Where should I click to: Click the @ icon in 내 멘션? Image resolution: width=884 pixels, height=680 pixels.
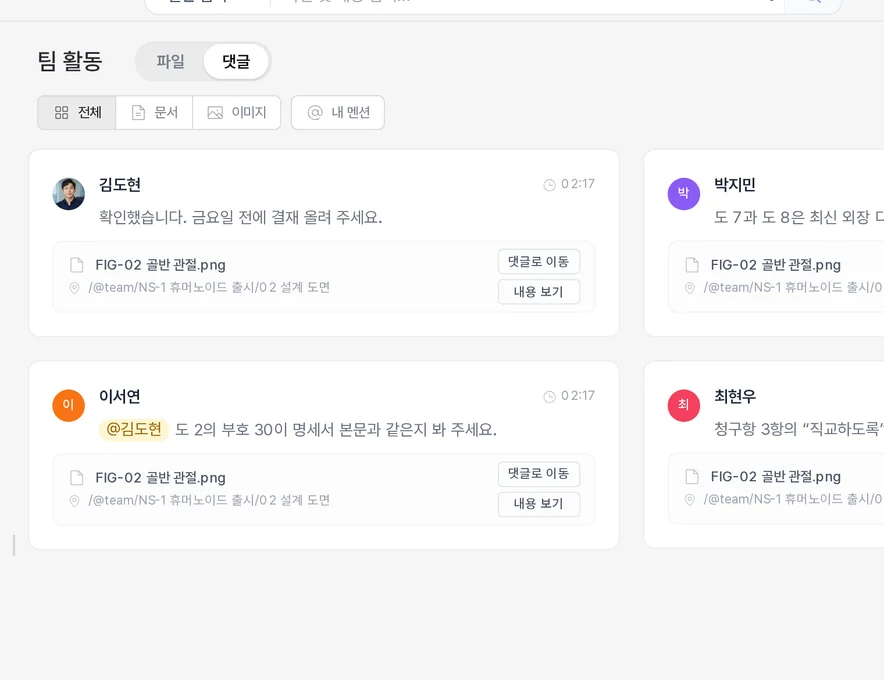[315, 113]
